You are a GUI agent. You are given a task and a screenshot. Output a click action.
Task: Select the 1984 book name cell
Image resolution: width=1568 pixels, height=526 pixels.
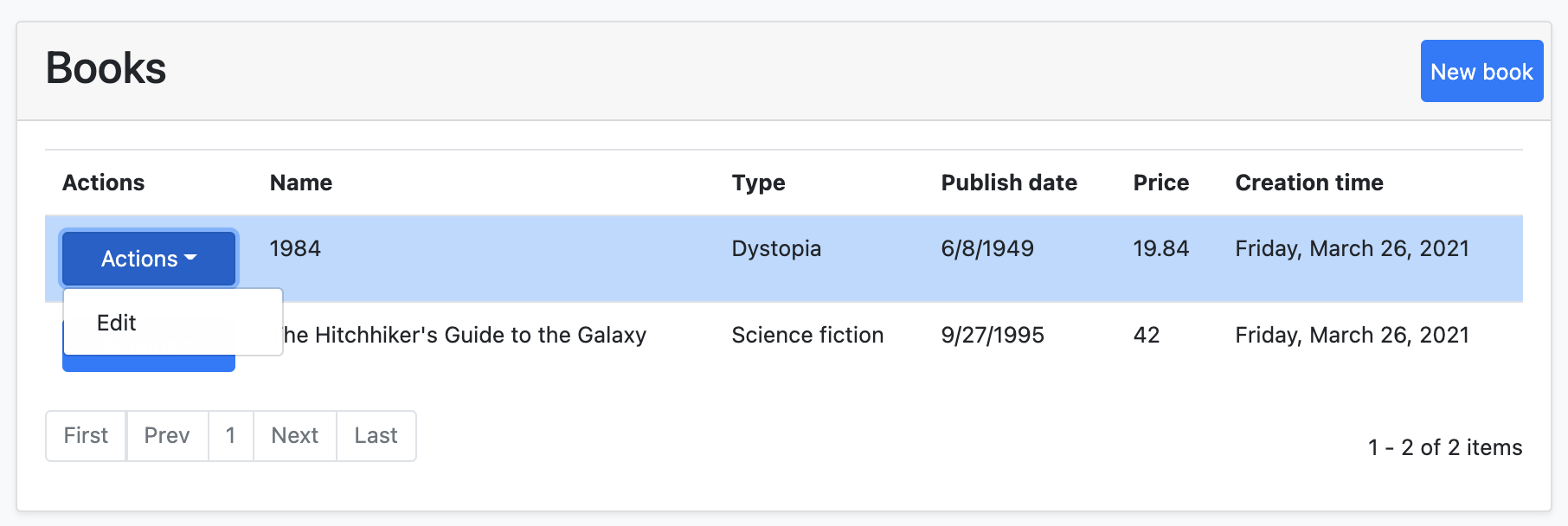tap(295, 248)
